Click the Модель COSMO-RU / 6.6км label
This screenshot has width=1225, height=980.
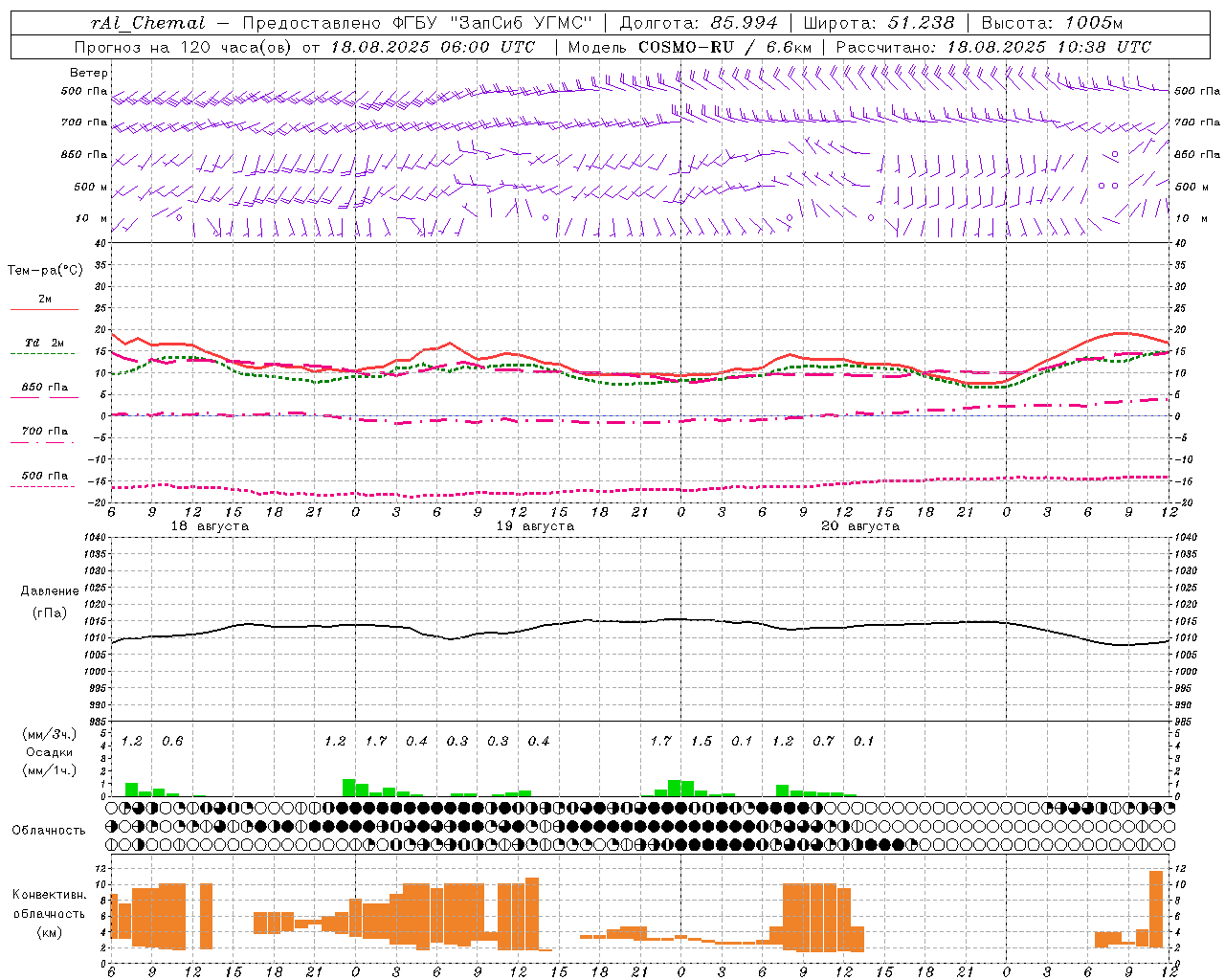pyautogui.click(x=690, y=47)
